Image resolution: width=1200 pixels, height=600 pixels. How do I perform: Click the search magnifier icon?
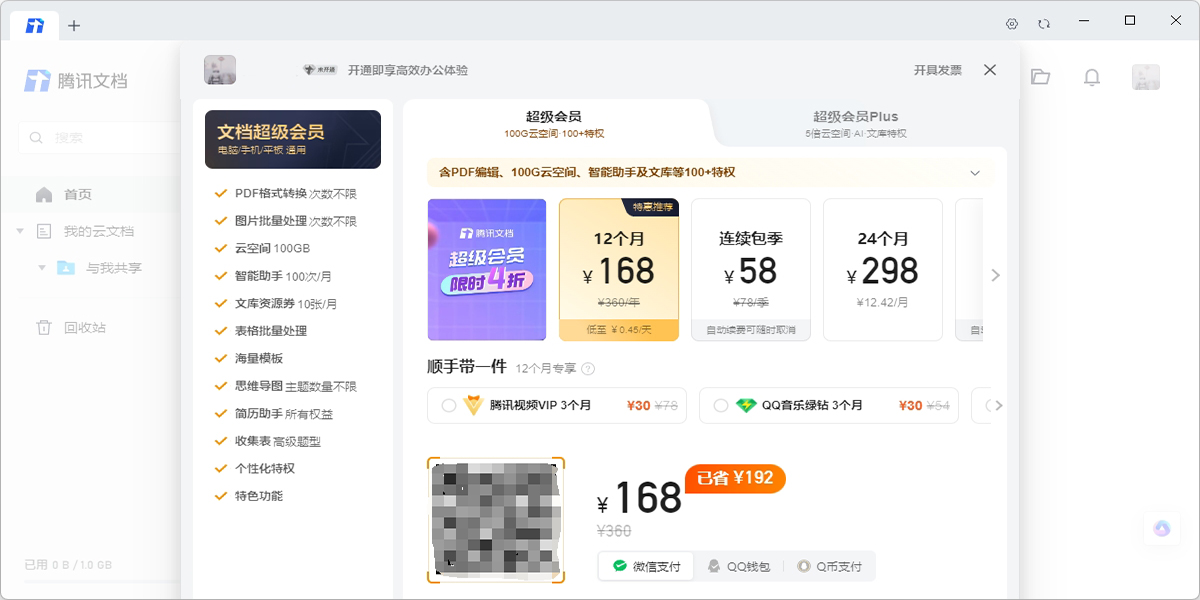(36, 138)
